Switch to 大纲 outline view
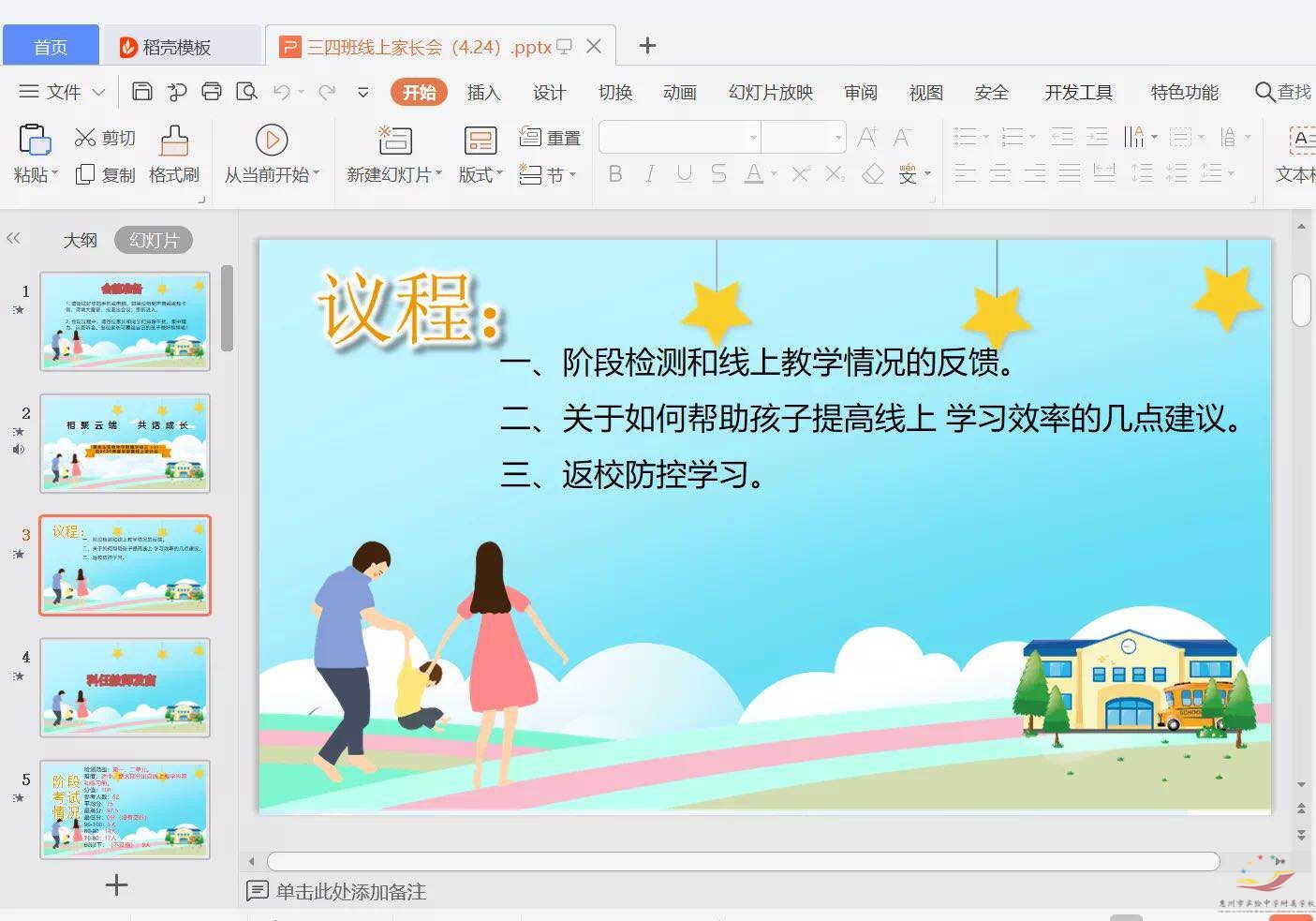The height and width of the screenshot is (921, 1316). [80, 241]
